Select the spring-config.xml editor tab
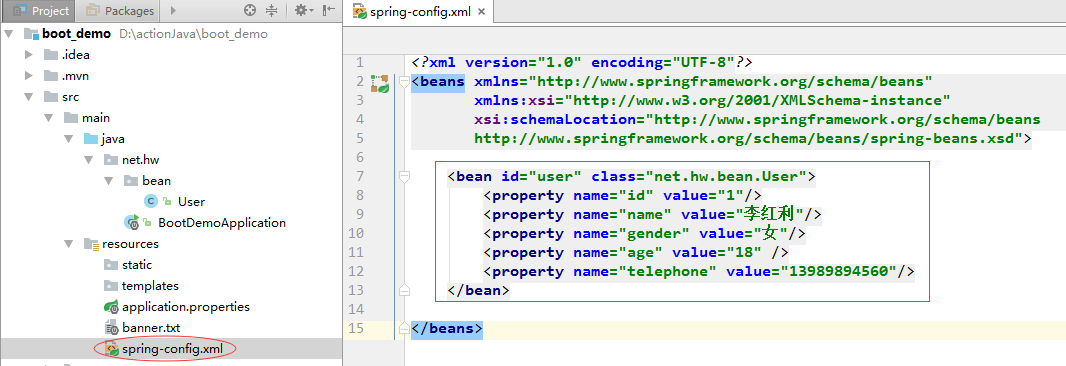This screenshot has height=366, width=1066. 421,12
